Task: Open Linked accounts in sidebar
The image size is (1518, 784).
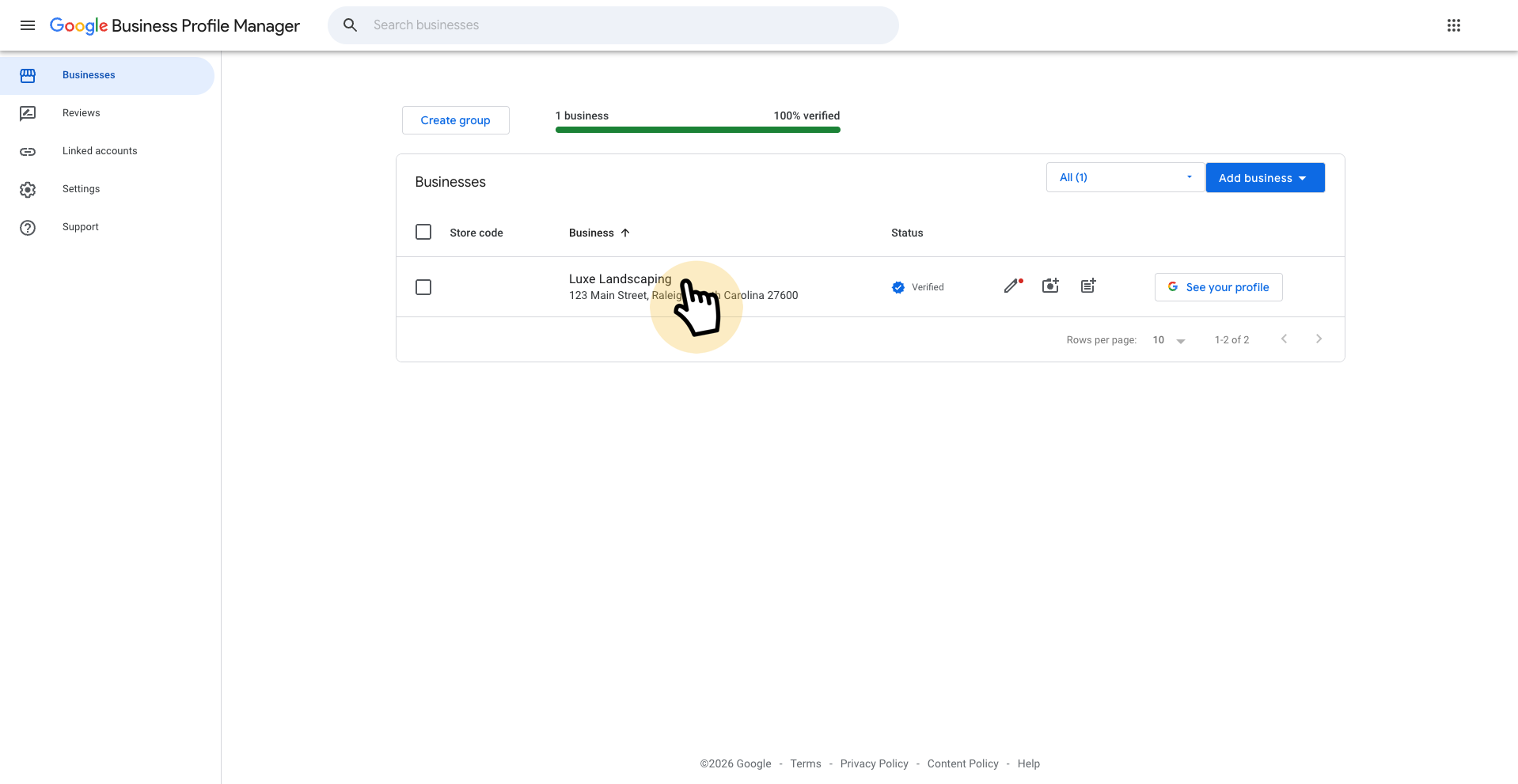Action: point(99,151)
